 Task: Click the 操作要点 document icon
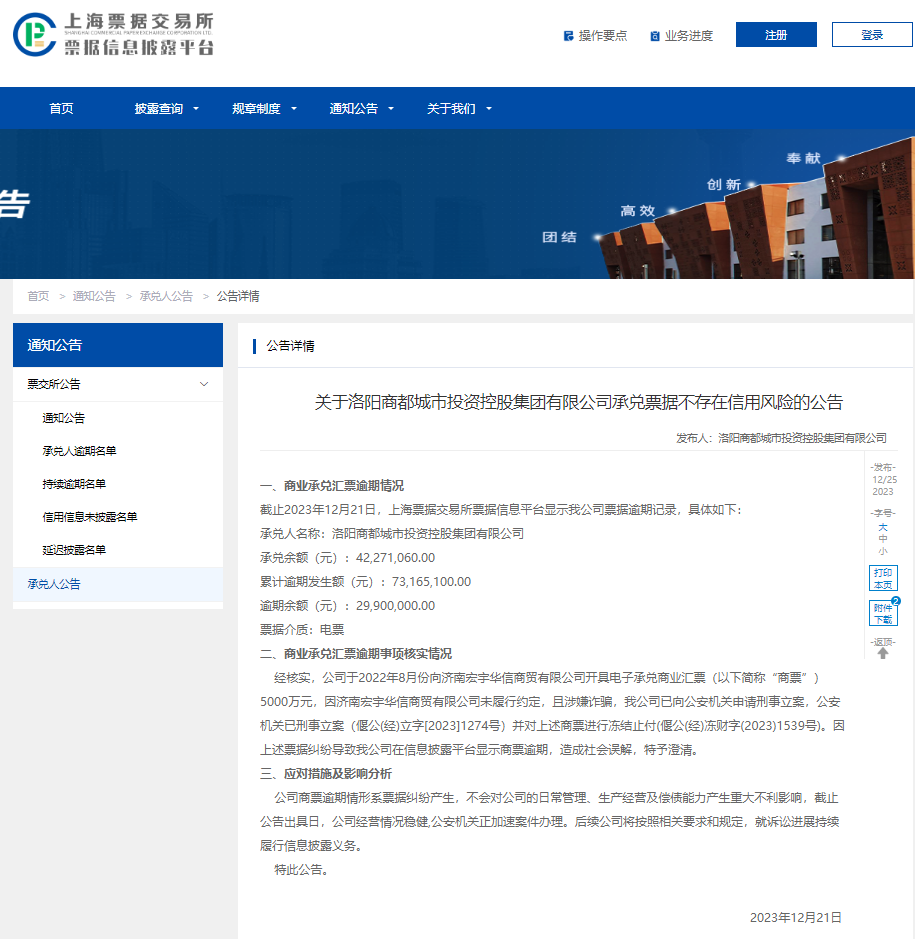point(568,36)
